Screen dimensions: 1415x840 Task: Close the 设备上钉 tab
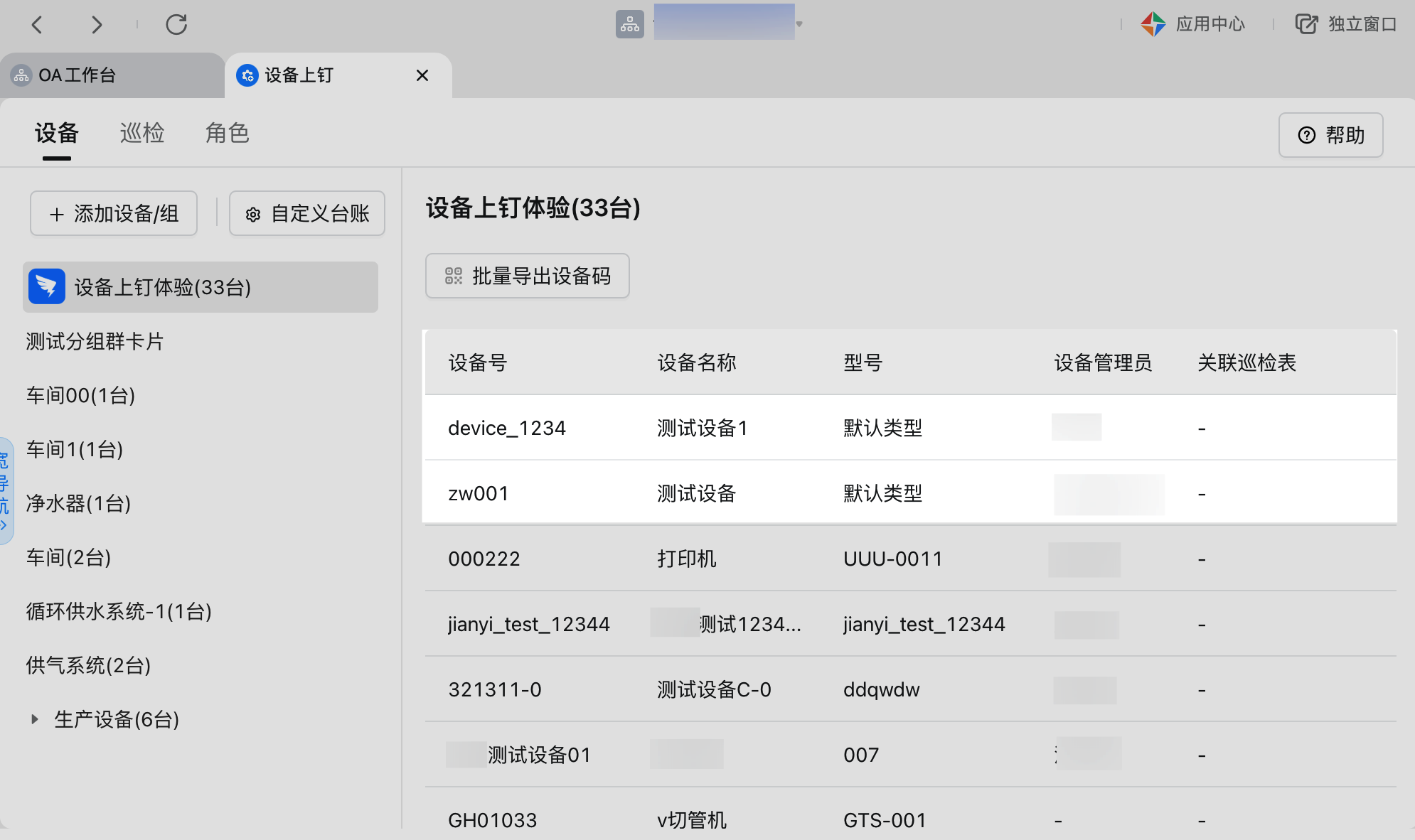tap(422, 75)
